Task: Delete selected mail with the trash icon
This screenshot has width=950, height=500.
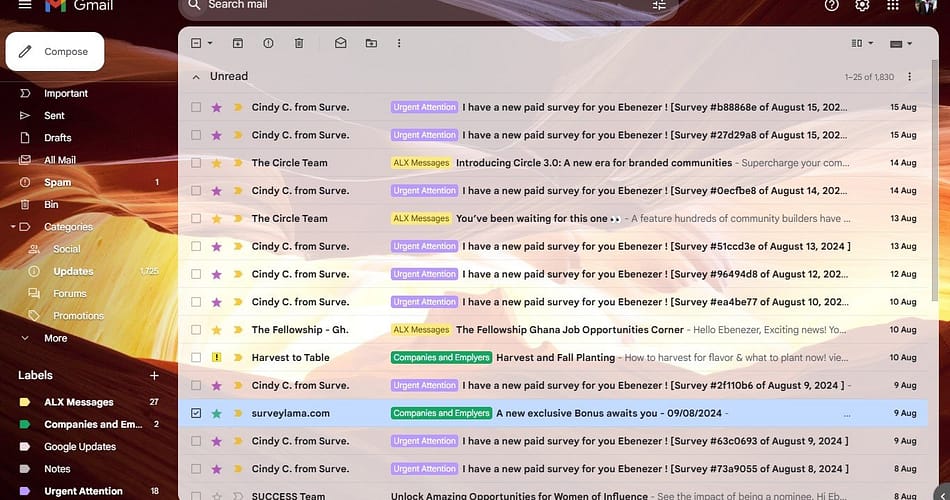Action: [x=299, y=43]
